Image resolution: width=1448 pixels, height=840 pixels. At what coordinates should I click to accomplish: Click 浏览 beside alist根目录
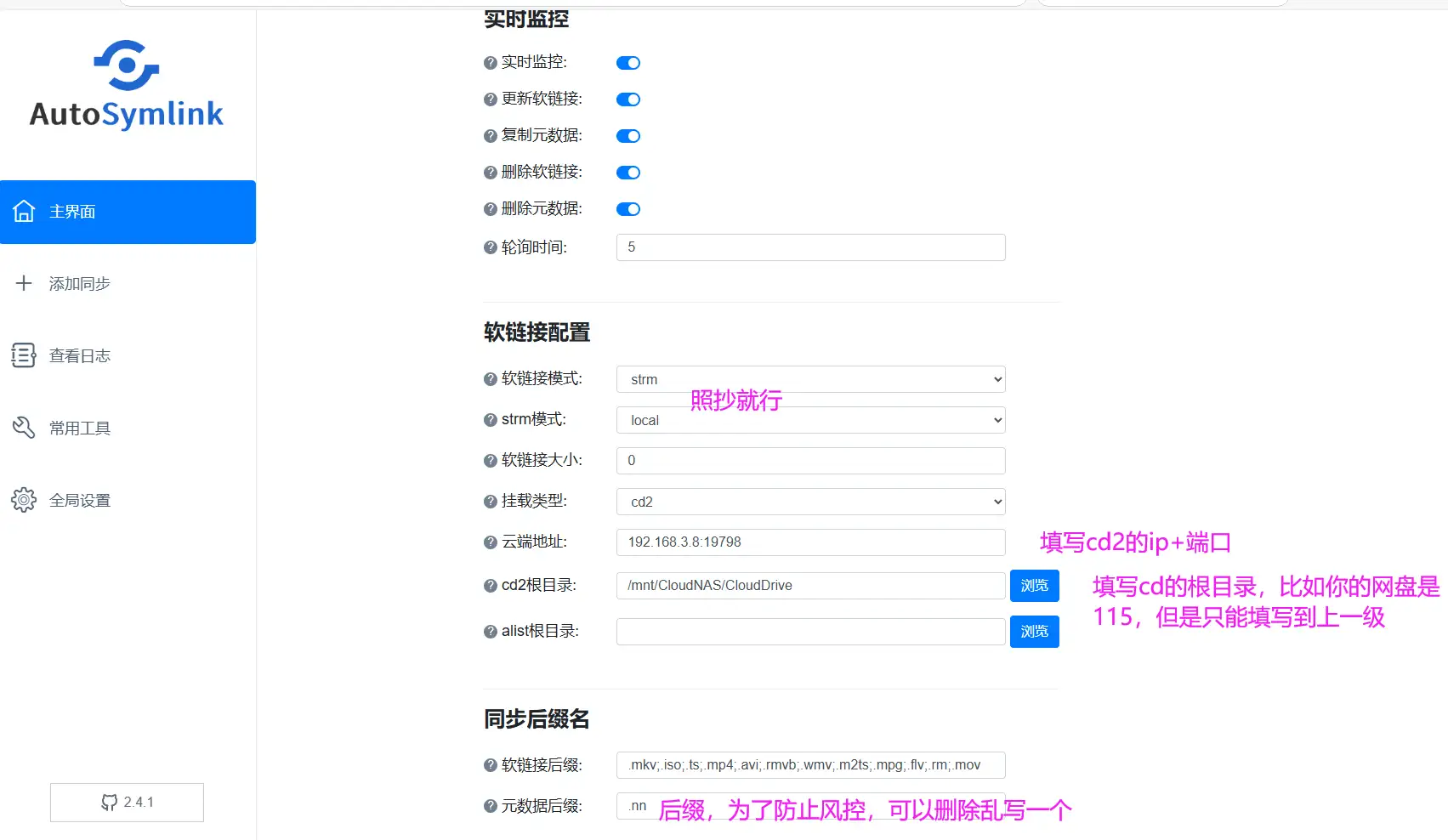click(1034, 631)
